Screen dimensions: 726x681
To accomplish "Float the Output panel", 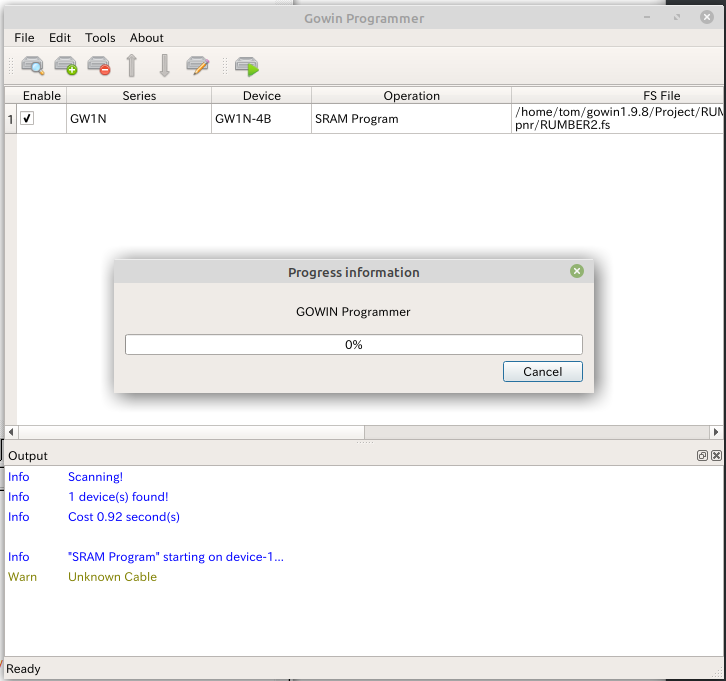I will pyautogui.click(x=702, y=456).
